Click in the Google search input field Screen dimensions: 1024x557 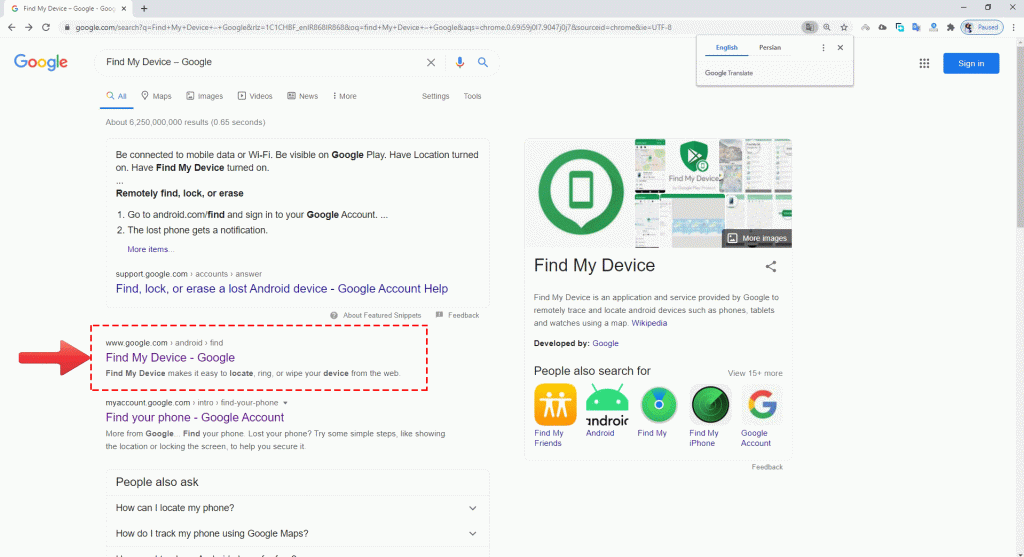click(261, 62)
